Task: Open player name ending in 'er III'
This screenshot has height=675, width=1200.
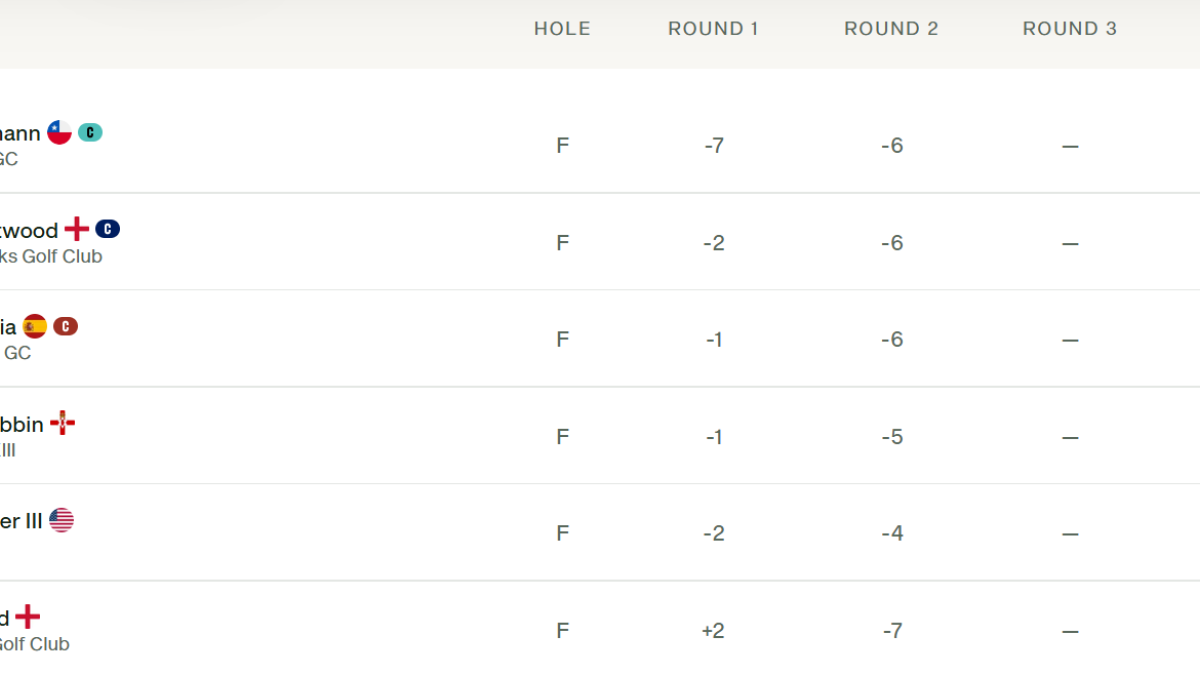Action: [21, 521]
